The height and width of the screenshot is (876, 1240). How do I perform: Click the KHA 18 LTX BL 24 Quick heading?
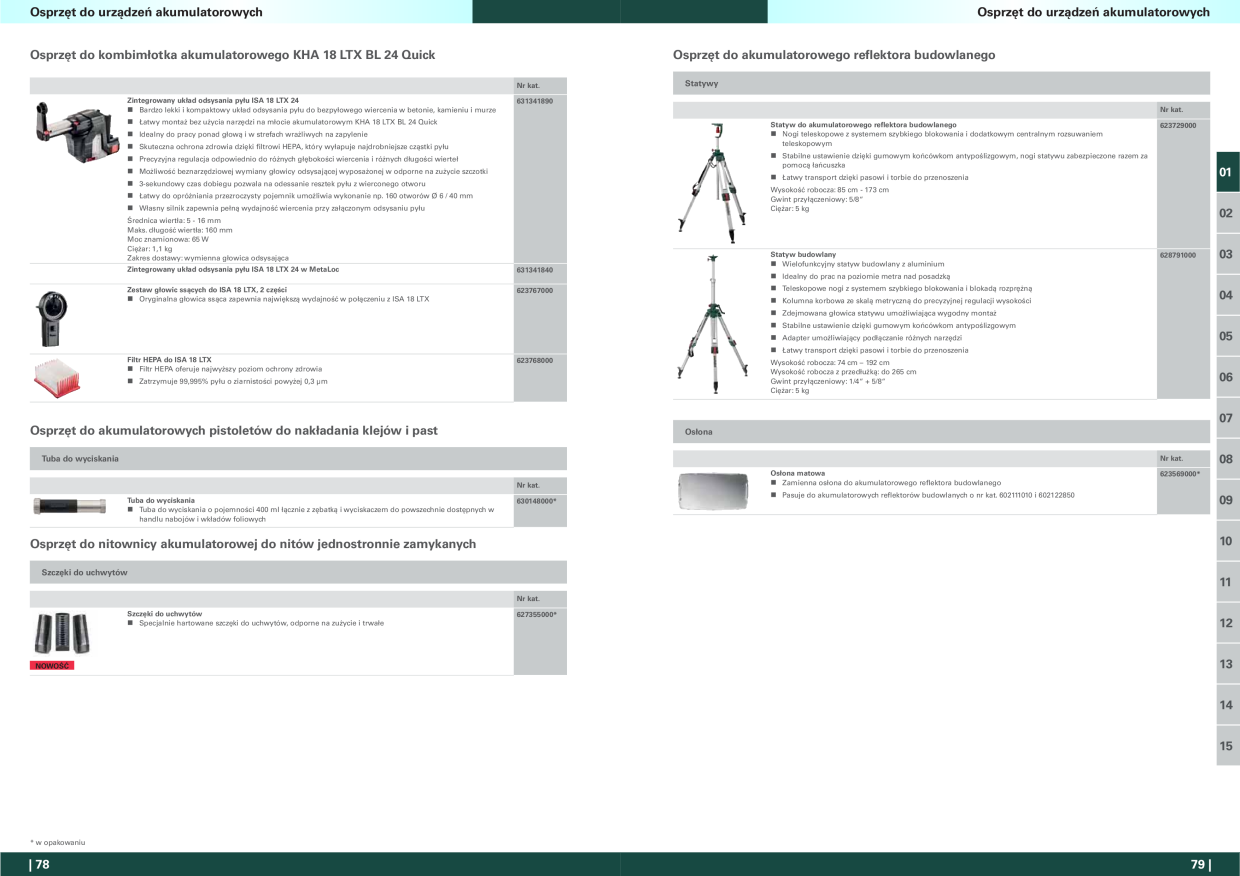tap(233, 54)
